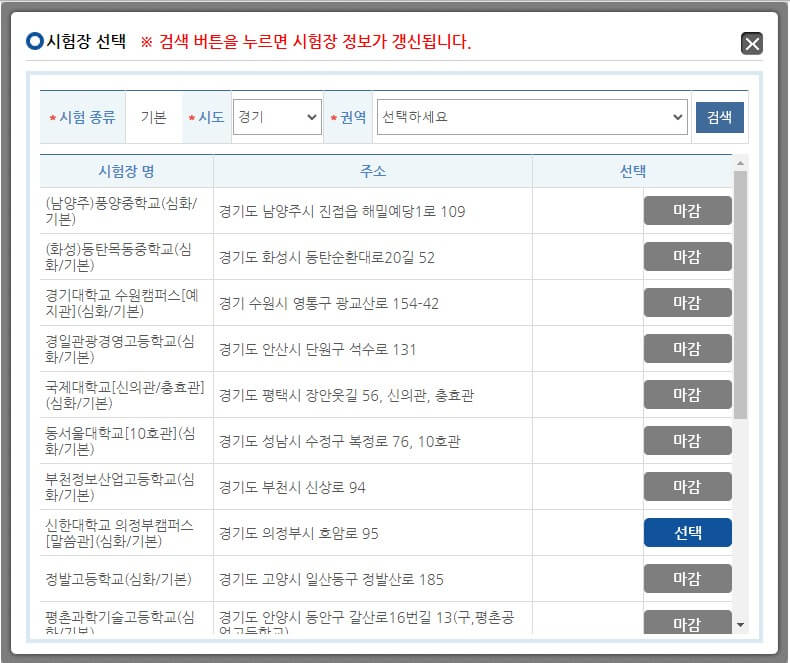Click 신한대학교 의정부캠퍼스 test site name

(x=119, y=533)
